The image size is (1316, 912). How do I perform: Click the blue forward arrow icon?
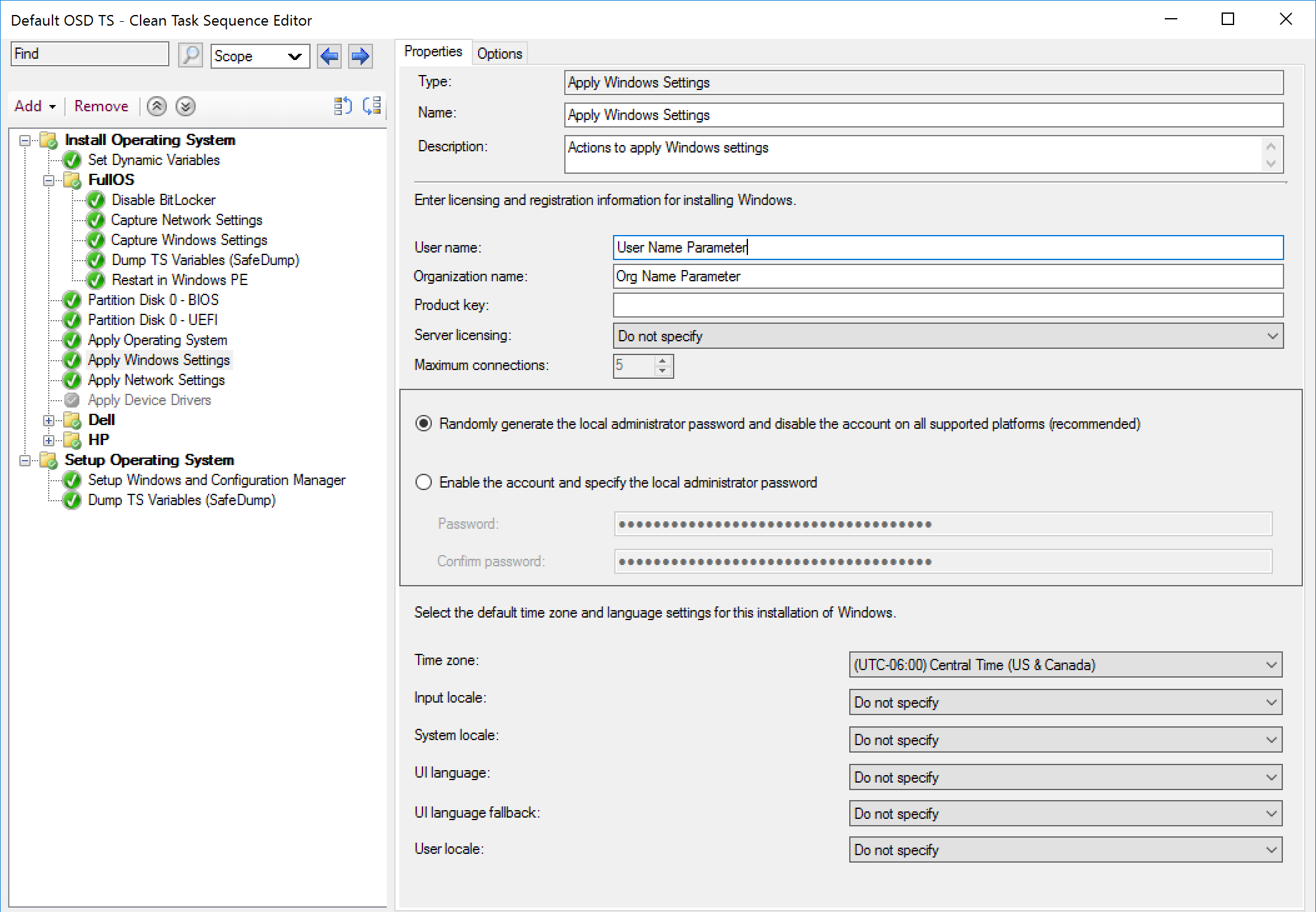click(x=360, y=56)
